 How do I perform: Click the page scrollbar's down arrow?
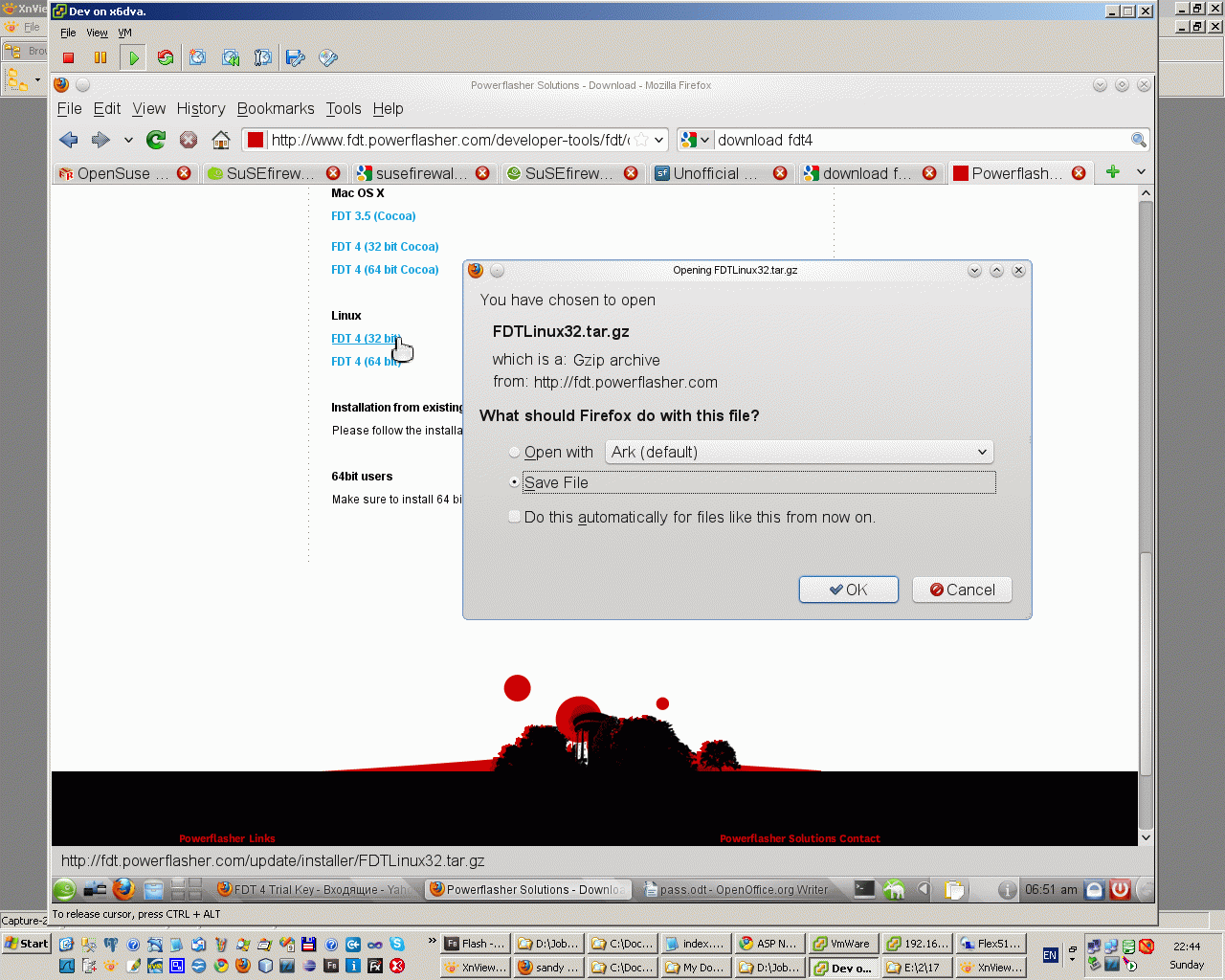point(1146,837)
